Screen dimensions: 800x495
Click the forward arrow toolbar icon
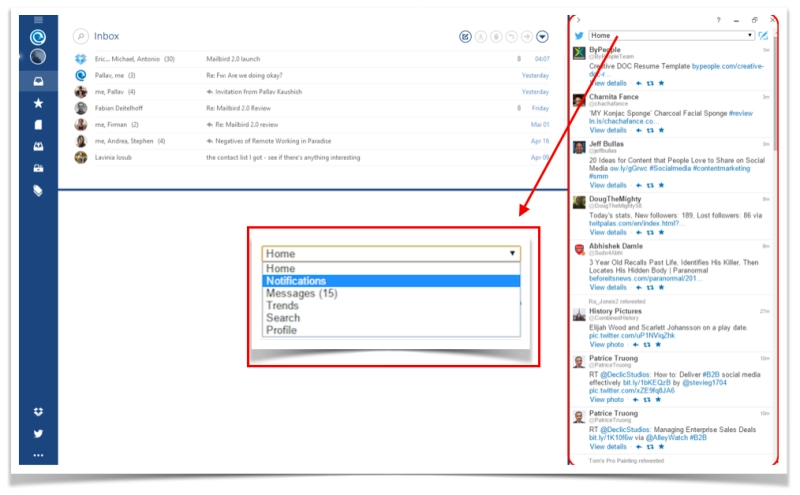coord(527,37)
